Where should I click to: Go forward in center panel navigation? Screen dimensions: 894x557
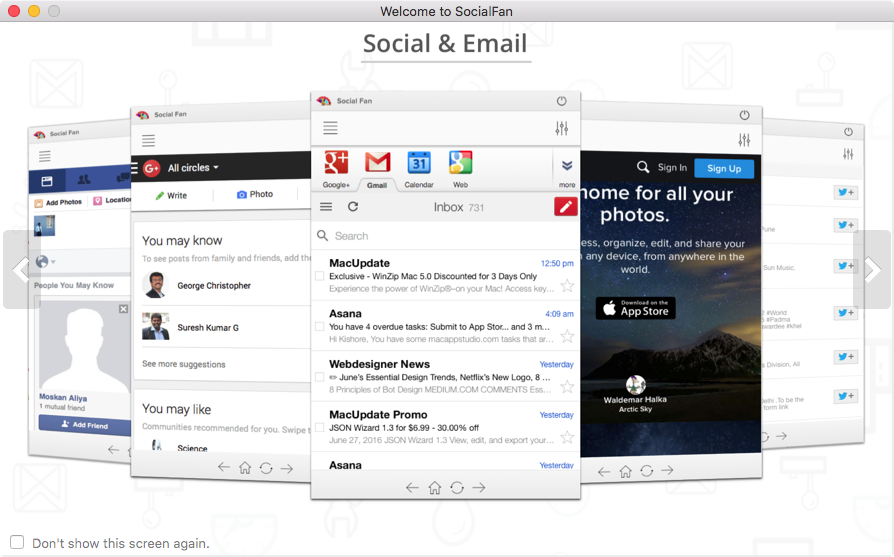pyautogui.click(x=479, y=487)
